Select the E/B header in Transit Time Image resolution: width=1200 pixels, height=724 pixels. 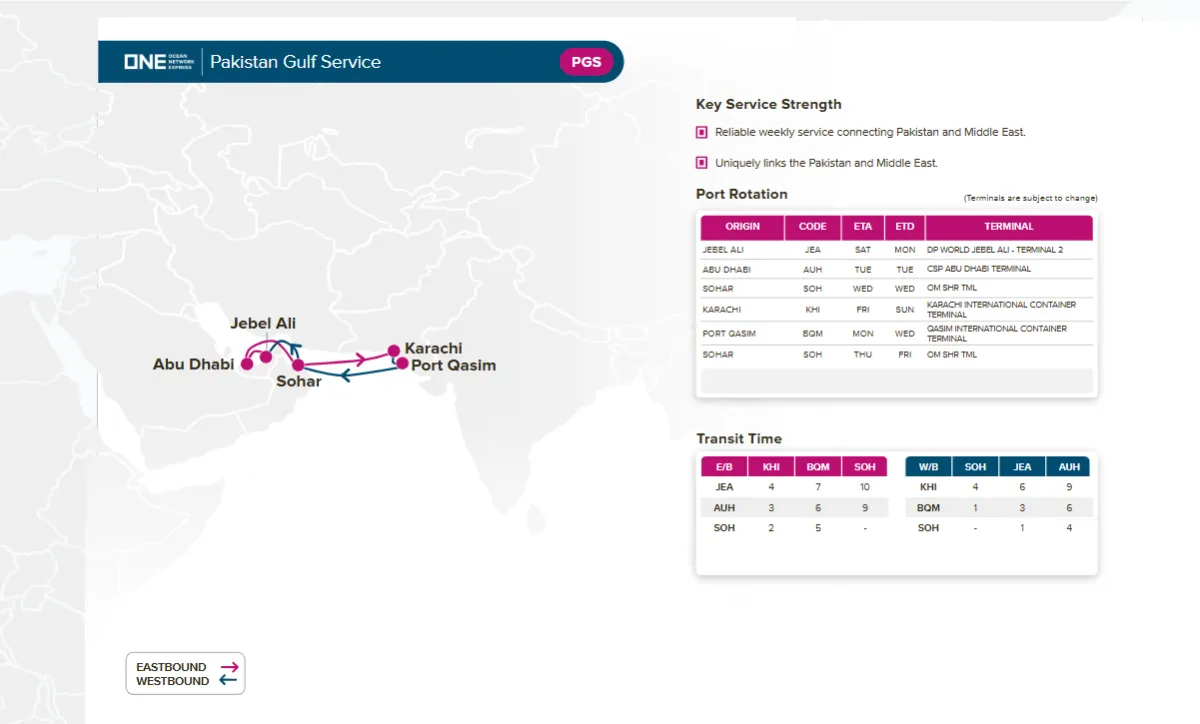click(724, 467)
